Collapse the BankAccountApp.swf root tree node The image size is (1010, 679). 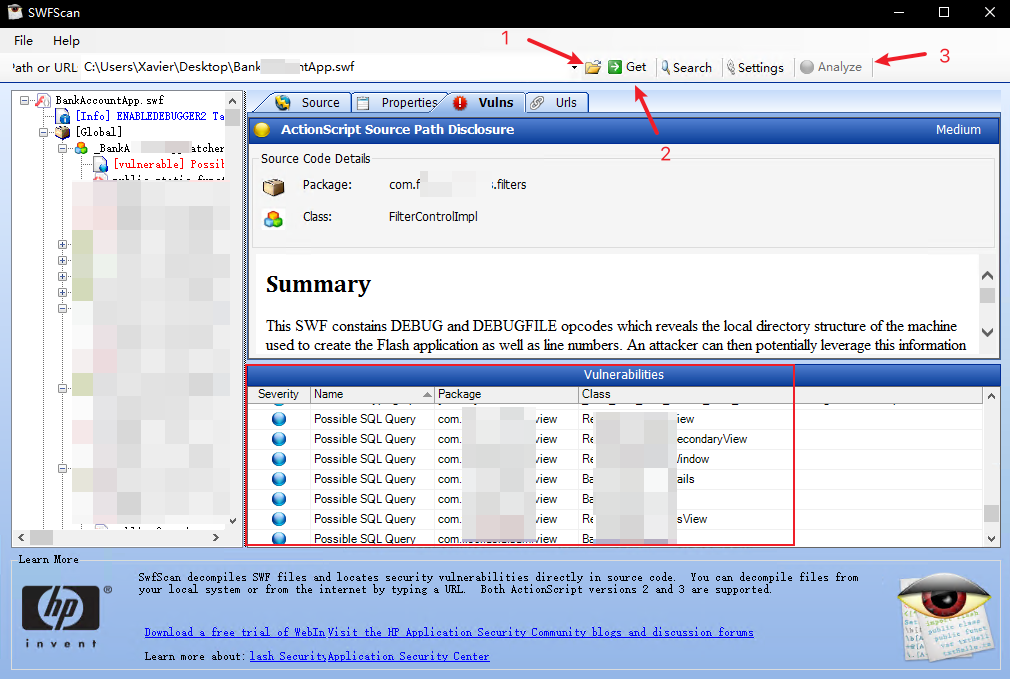click(x=27, y=101)
